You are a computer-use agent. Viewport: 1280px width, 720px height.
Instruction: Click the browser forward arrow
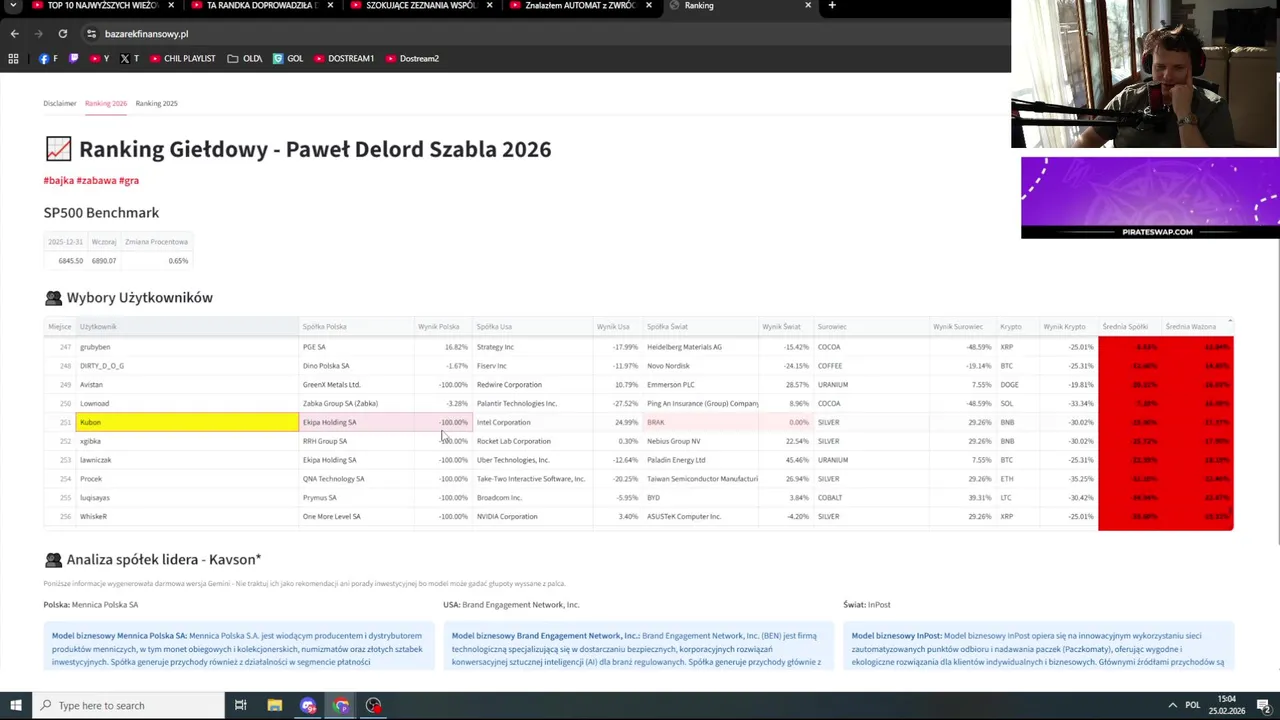click(39, 34)
